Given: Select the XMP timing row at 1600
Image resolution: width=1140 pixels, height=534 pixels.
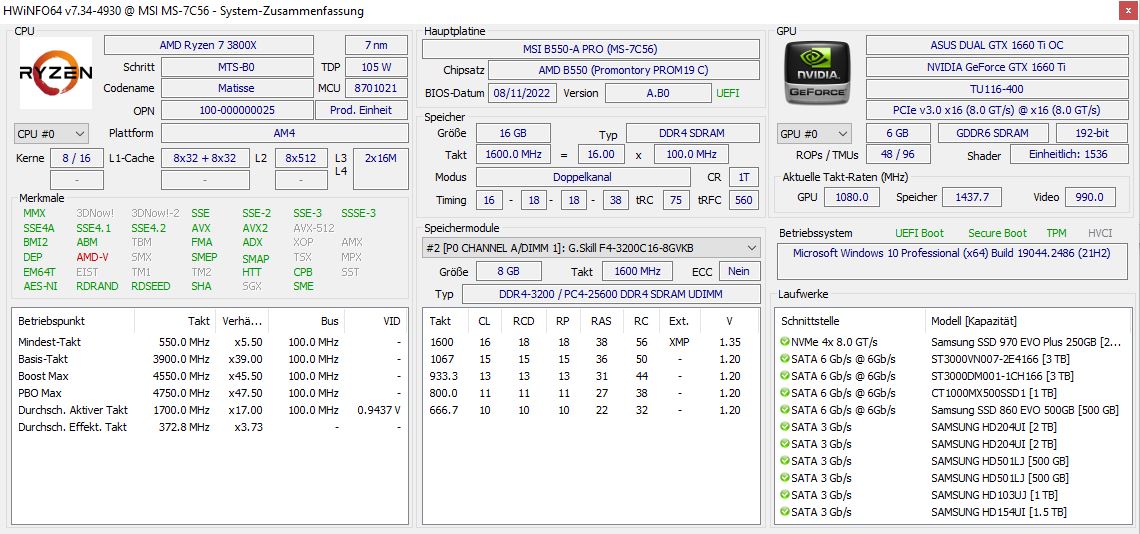Looking at the screenshot, I should (x=591, y=342).
